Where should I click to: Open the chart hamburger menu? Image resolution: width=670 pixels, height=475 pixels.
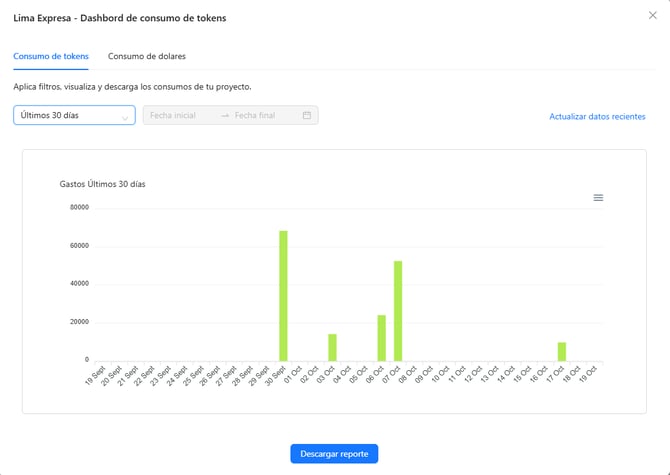click(598, 198)
